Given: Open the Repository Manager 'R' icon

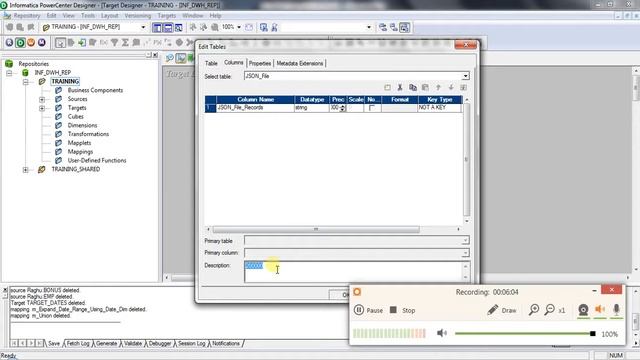Looking at the screenshot, I should (x=9, y=42).
